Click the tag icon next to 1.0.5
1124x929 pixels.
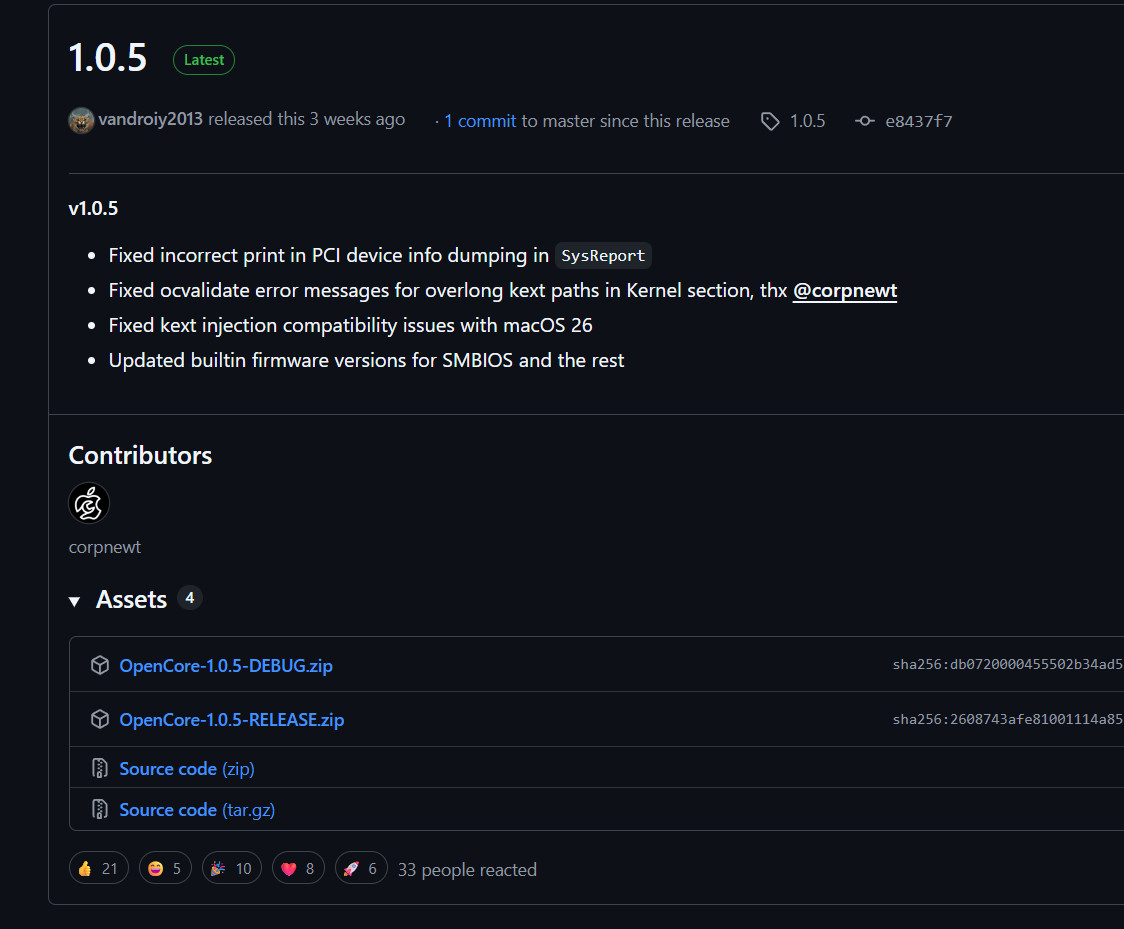coord(770,121)
